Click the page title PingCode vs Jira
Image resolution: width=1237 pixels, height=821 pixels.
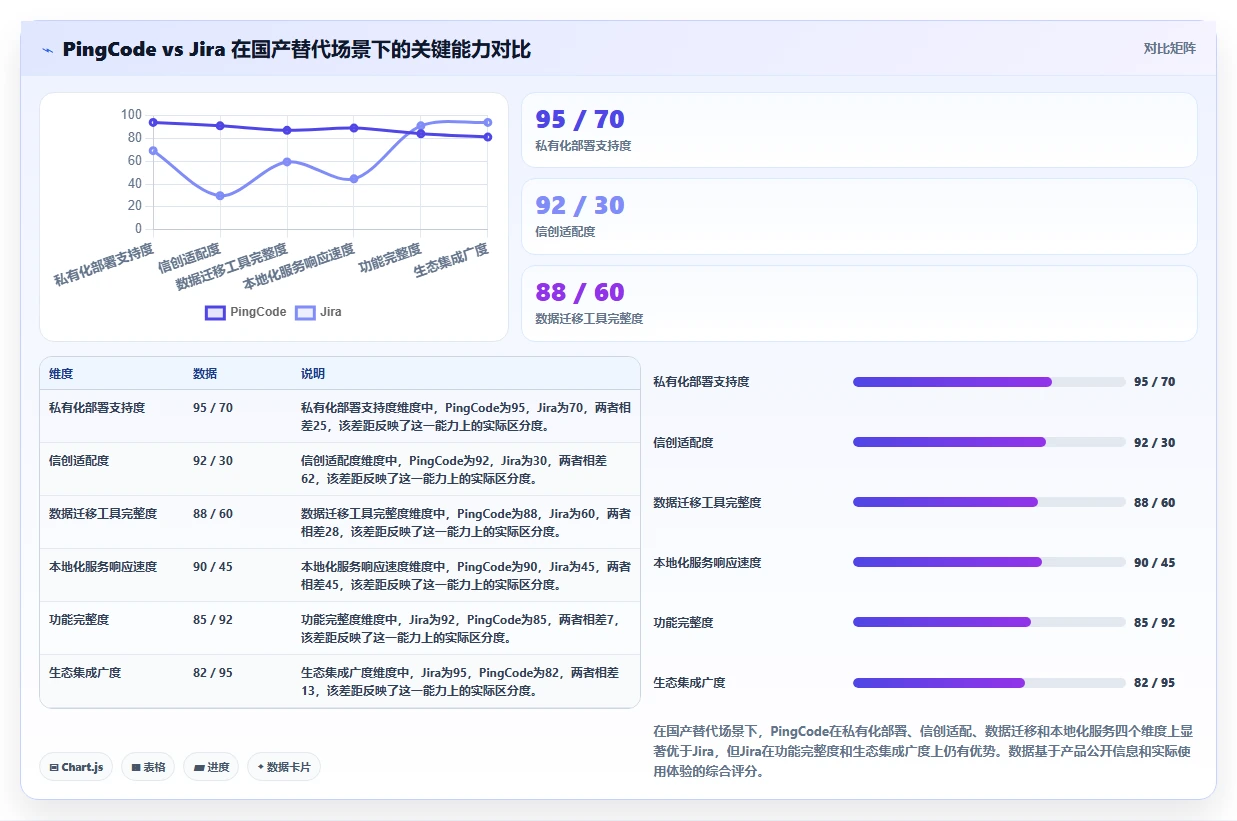(x=297, y=49)
